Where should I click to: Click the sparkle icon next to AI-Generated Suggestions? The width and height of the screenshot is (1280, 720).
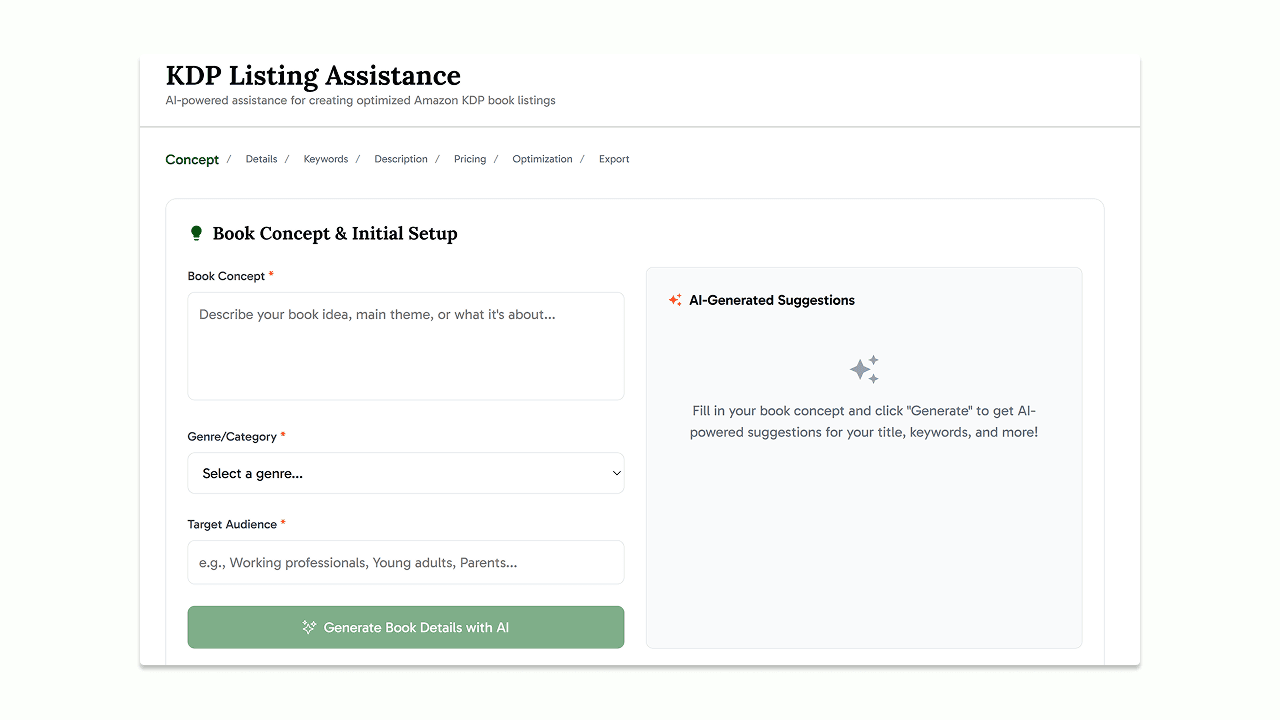(x=676, y=300)
